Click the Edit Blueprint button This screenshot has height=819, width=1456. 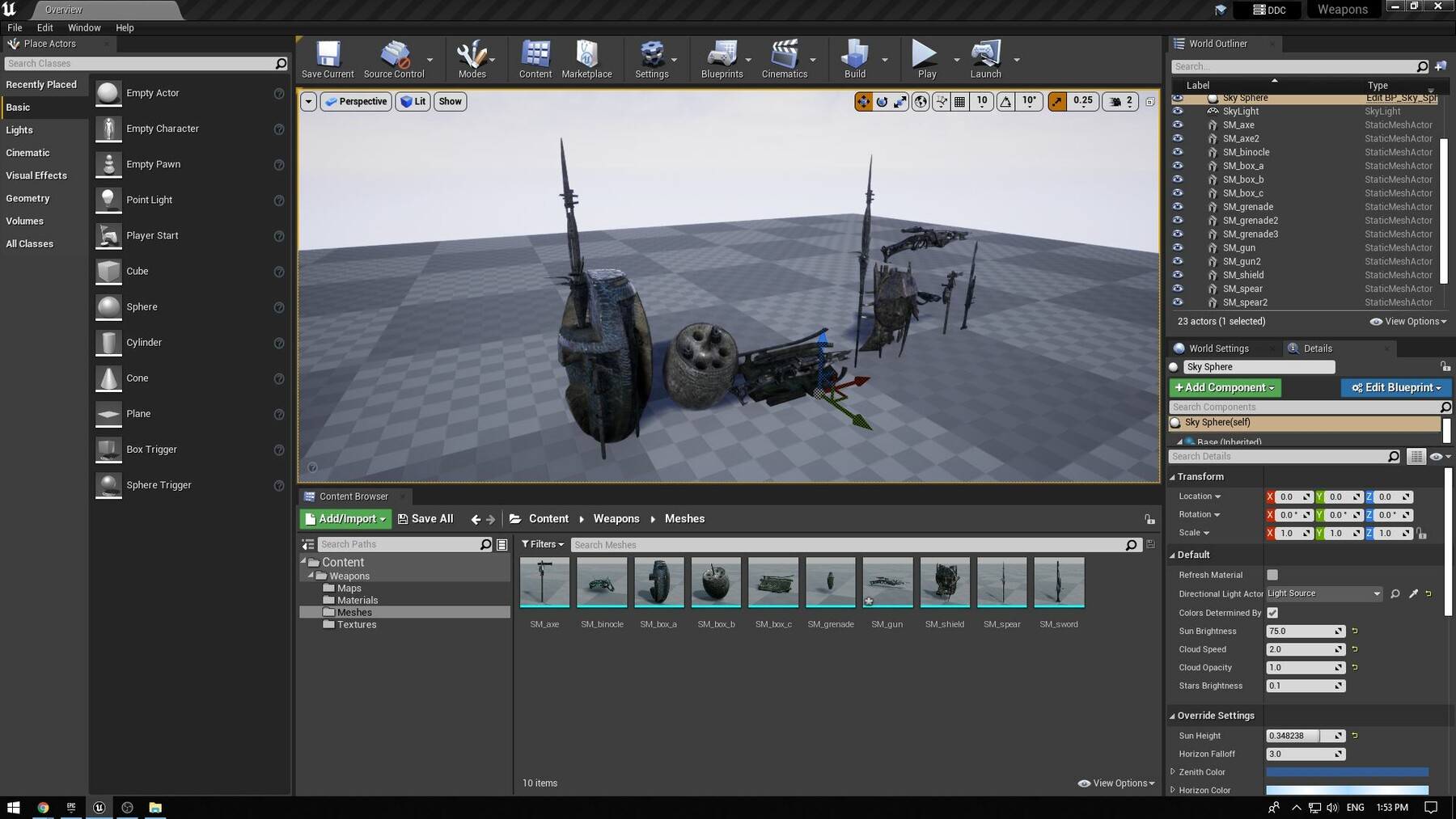coord(1396,388)
